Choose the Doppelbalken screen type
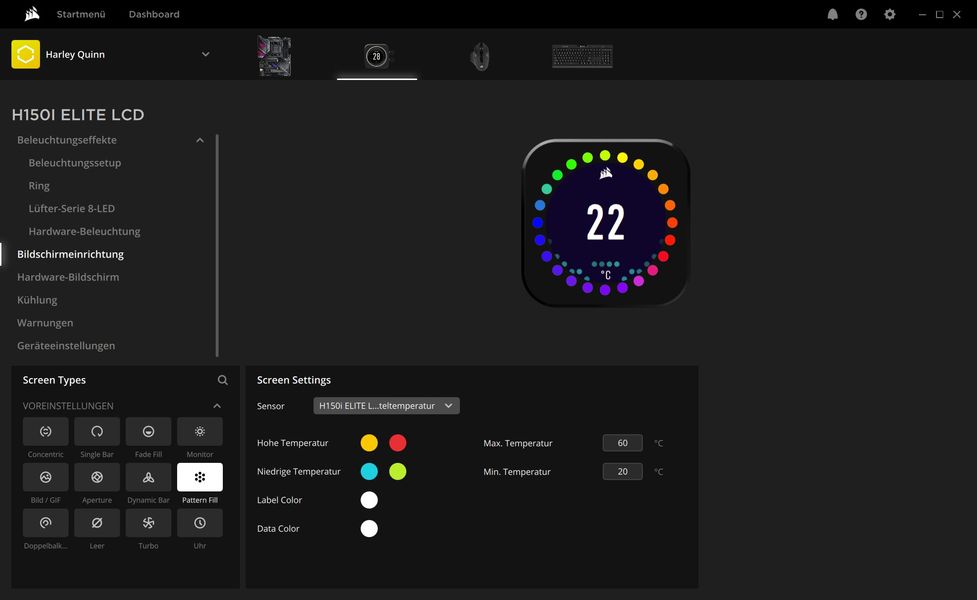This screenshot has height=600, width=977. pos(45,523)
